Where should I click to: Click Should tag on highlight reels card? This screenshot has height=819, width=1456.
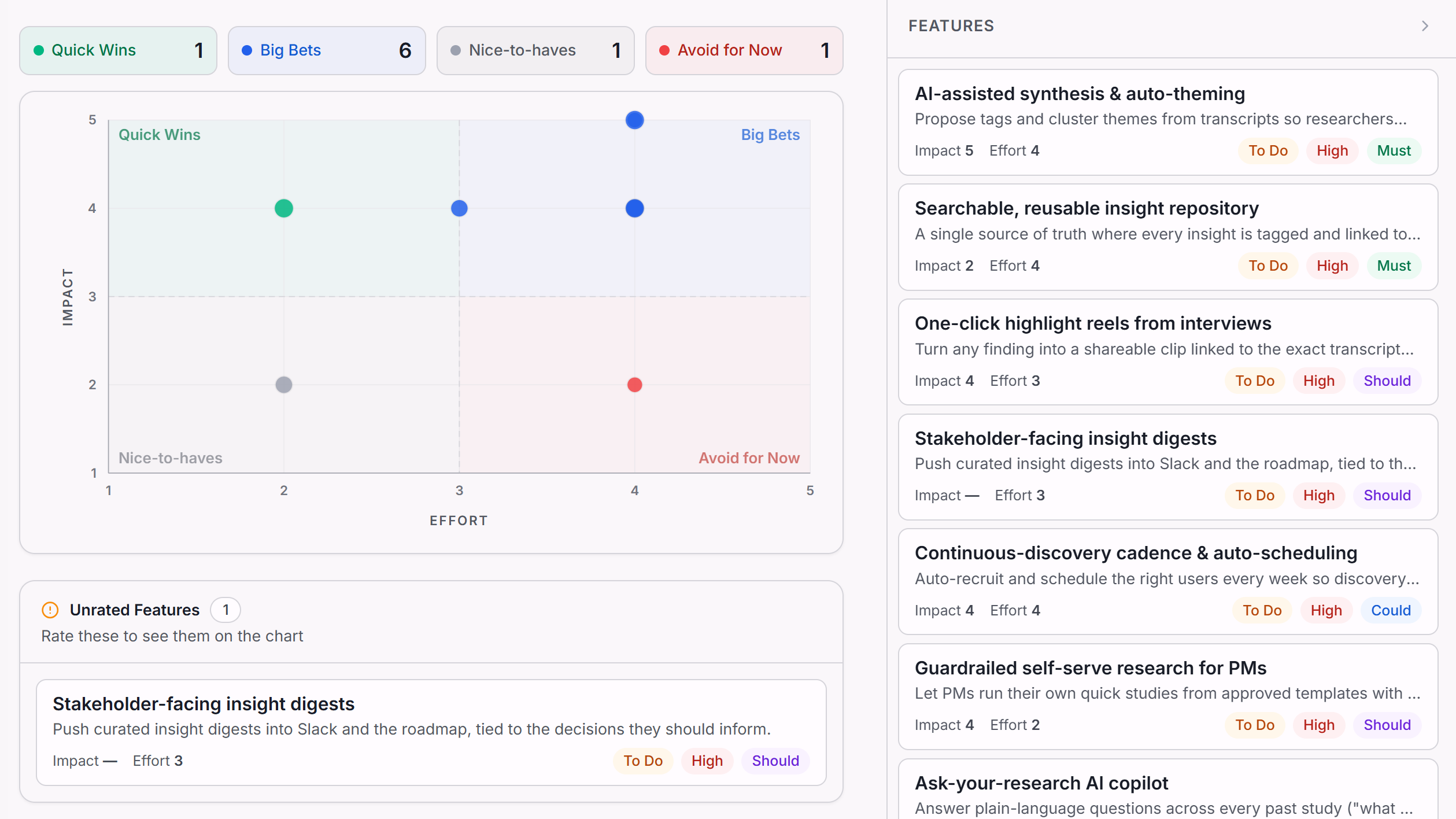[1387, 381]
